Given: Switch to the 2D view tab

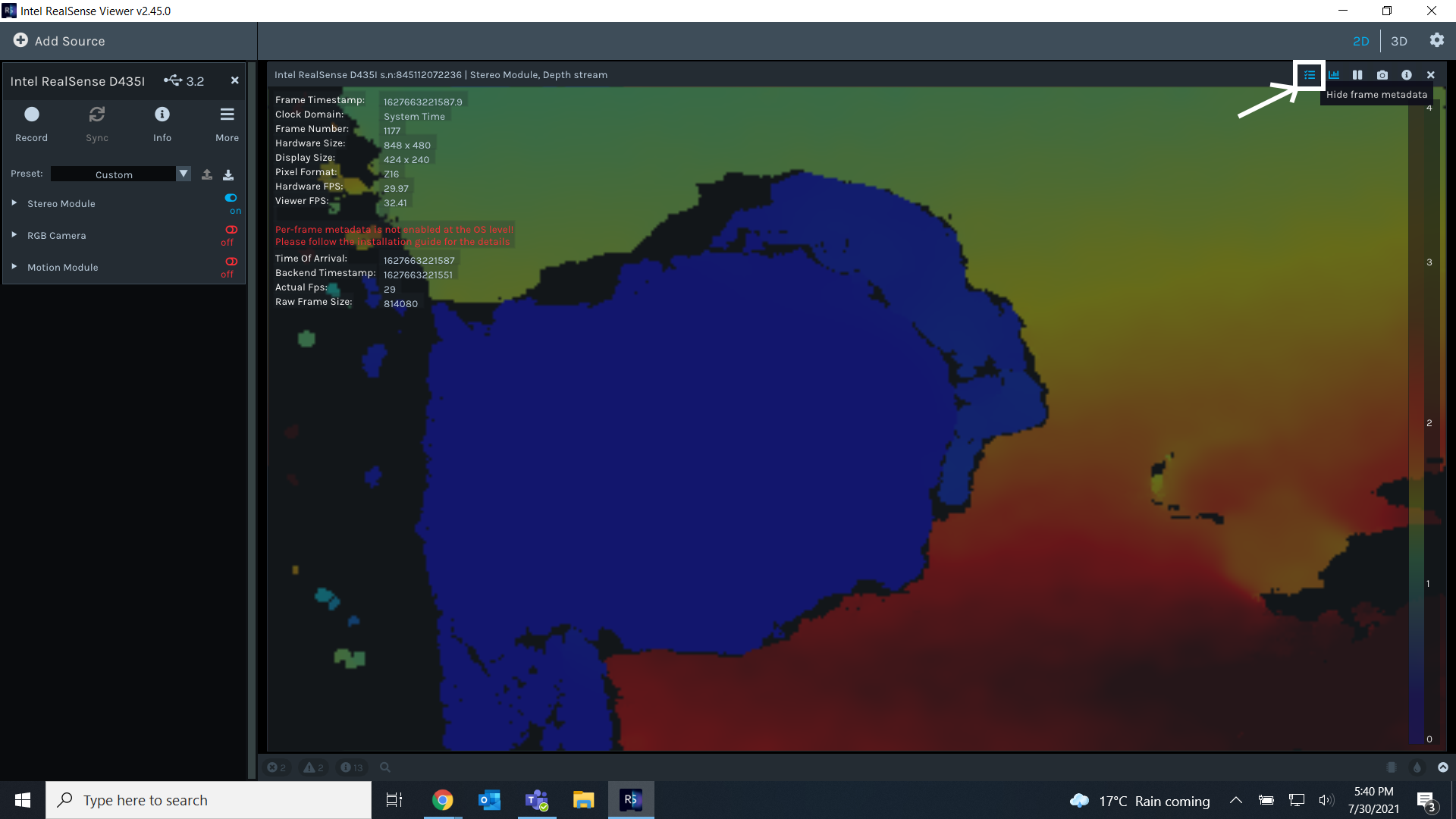Looking at the screenshot, I should tap(1361, 41).
